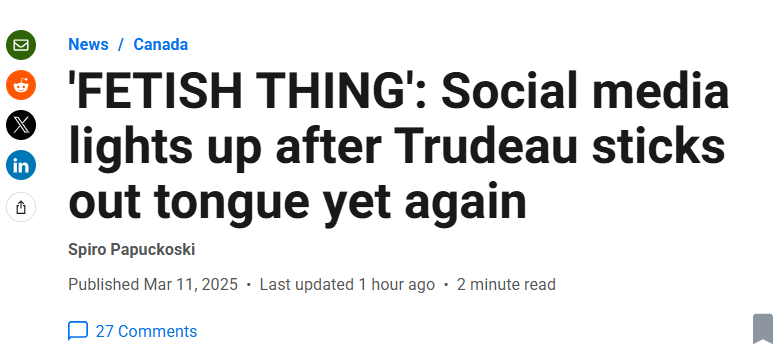Click the '2 minute read' label

506,285
